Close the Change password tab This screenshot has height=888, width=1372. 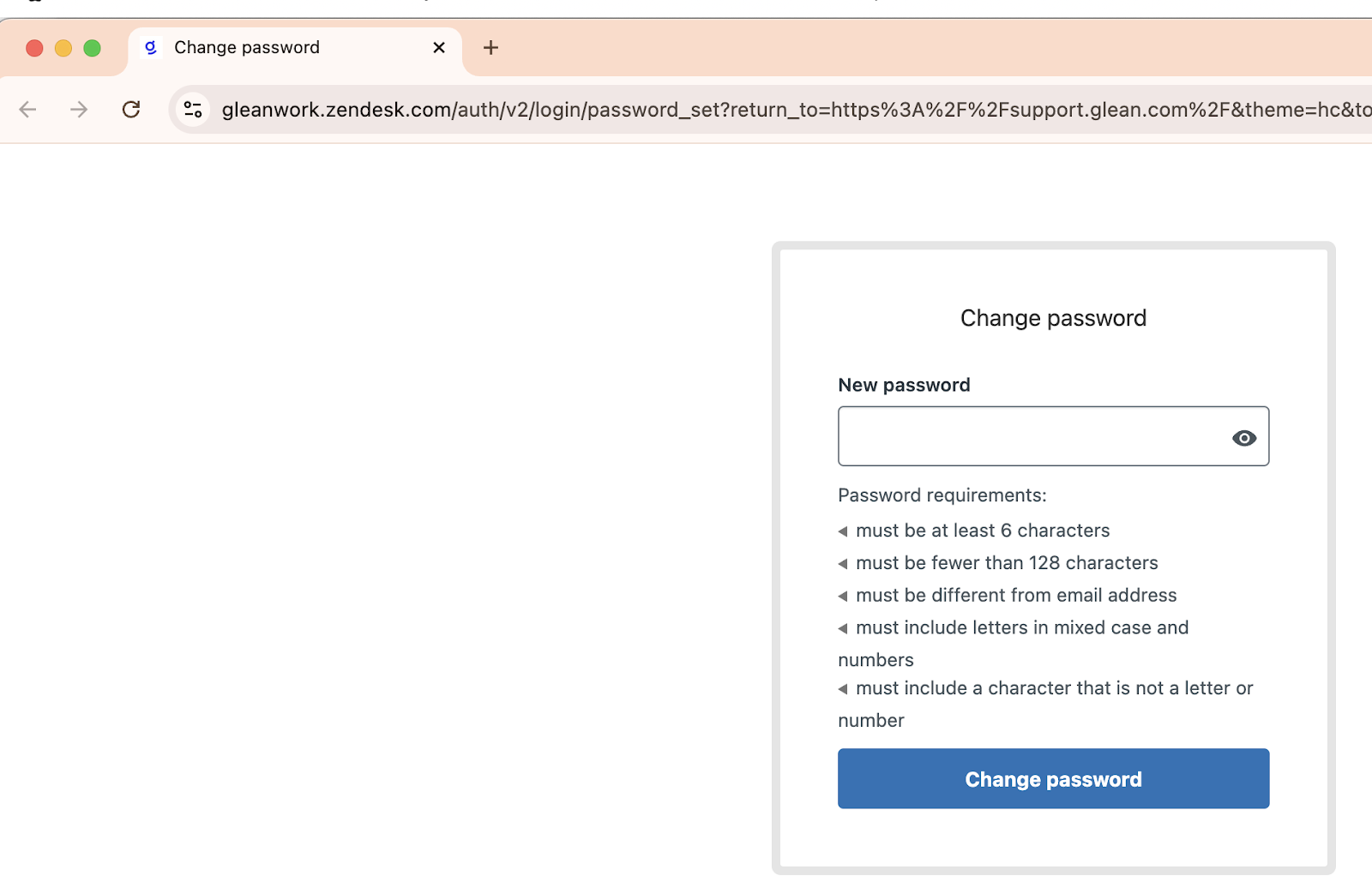coord(439,48)
